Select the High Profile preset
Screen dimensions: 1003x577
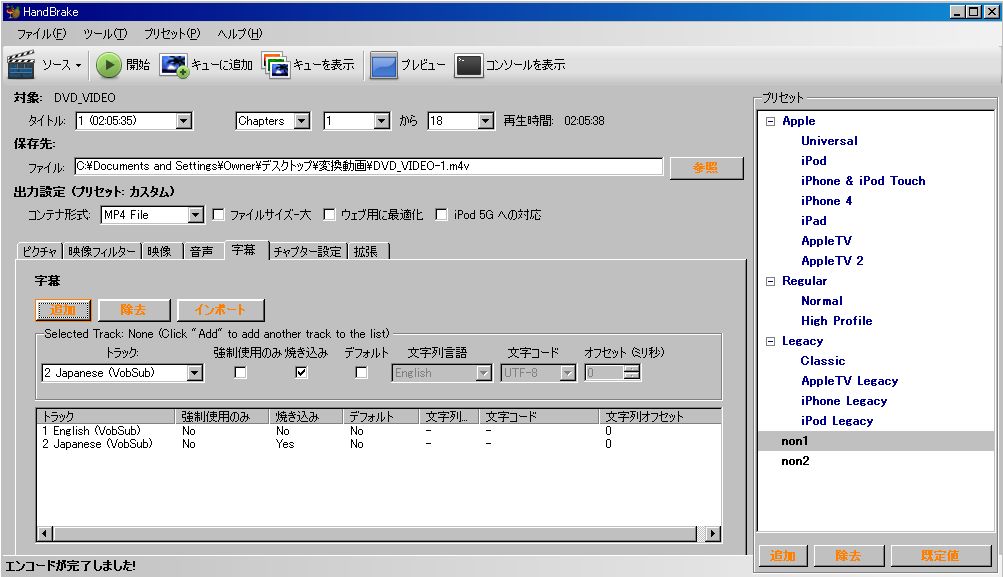click(x=837, y=320)
